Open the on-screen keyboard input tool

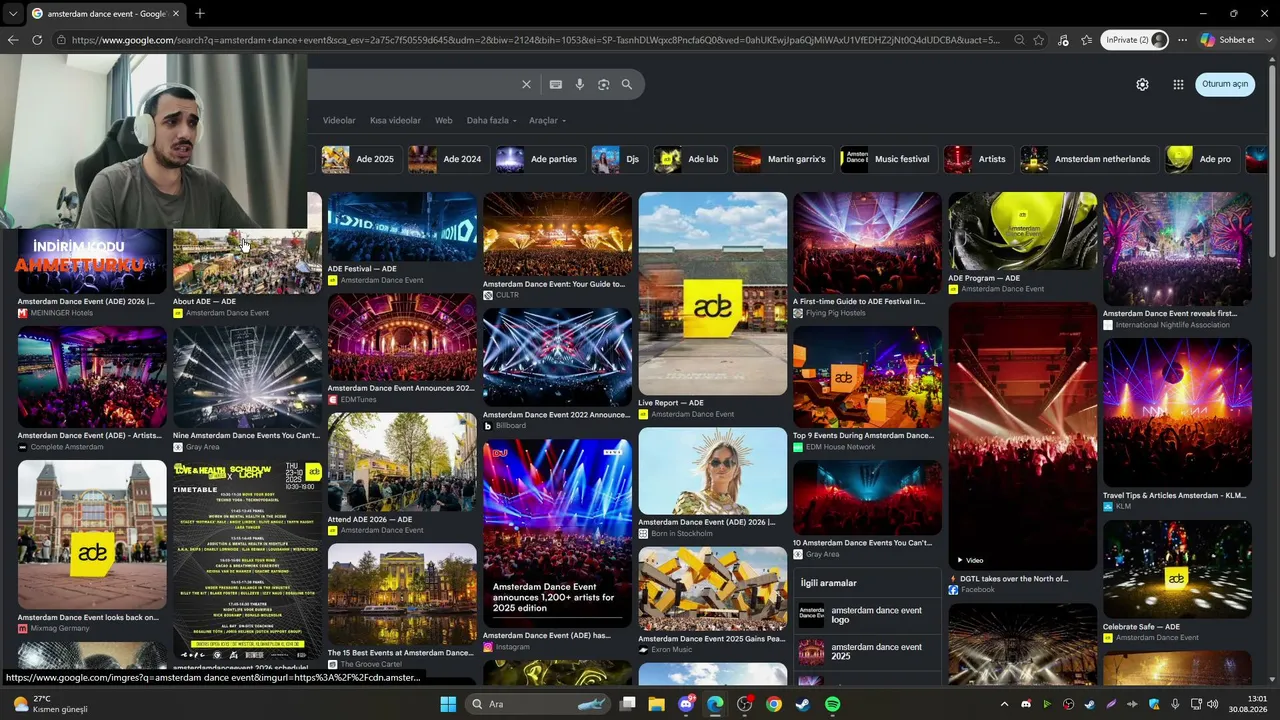coord(556,85)
